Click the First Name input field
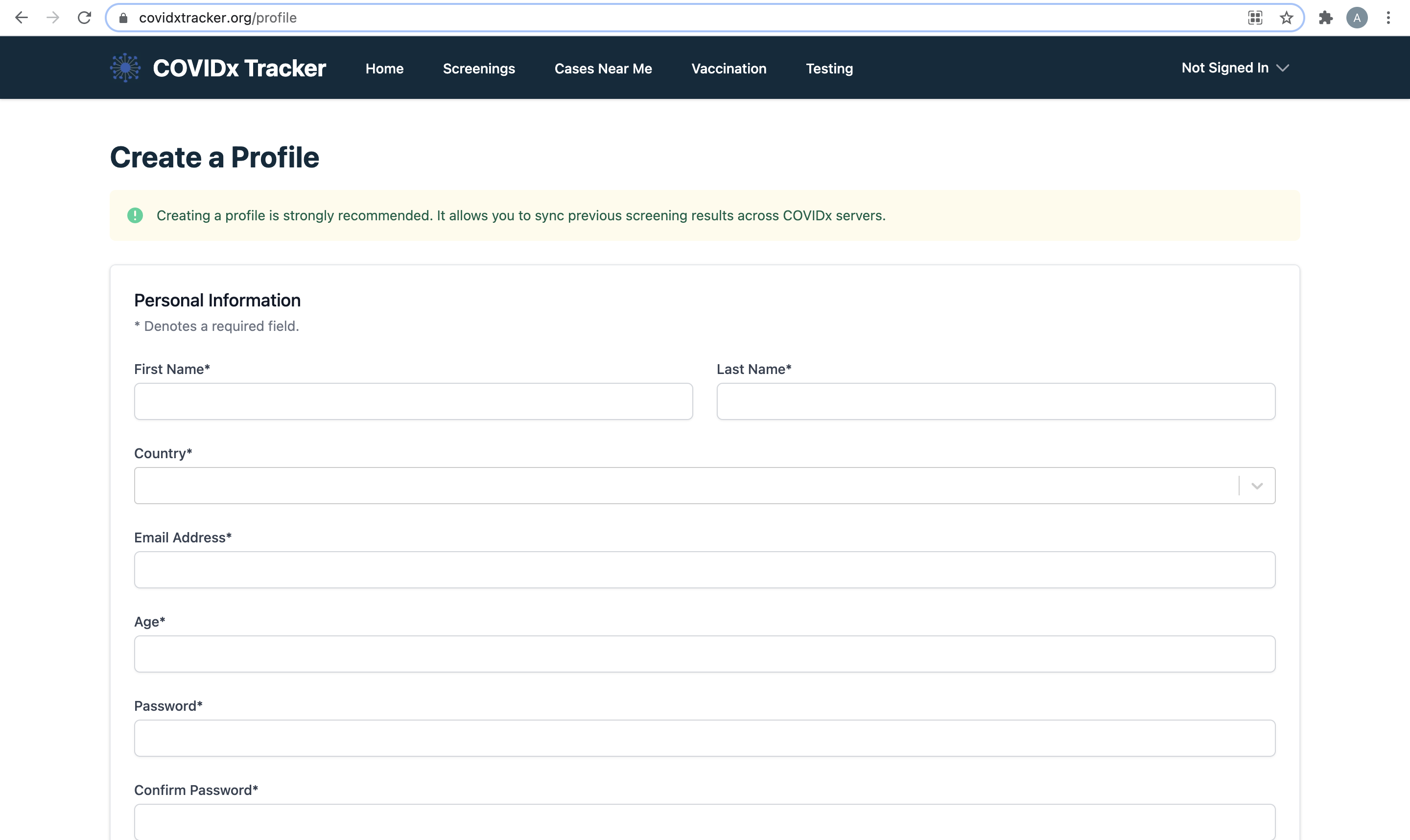The image size is (1410, 840). pyautogui.click(x=413, y=401)
